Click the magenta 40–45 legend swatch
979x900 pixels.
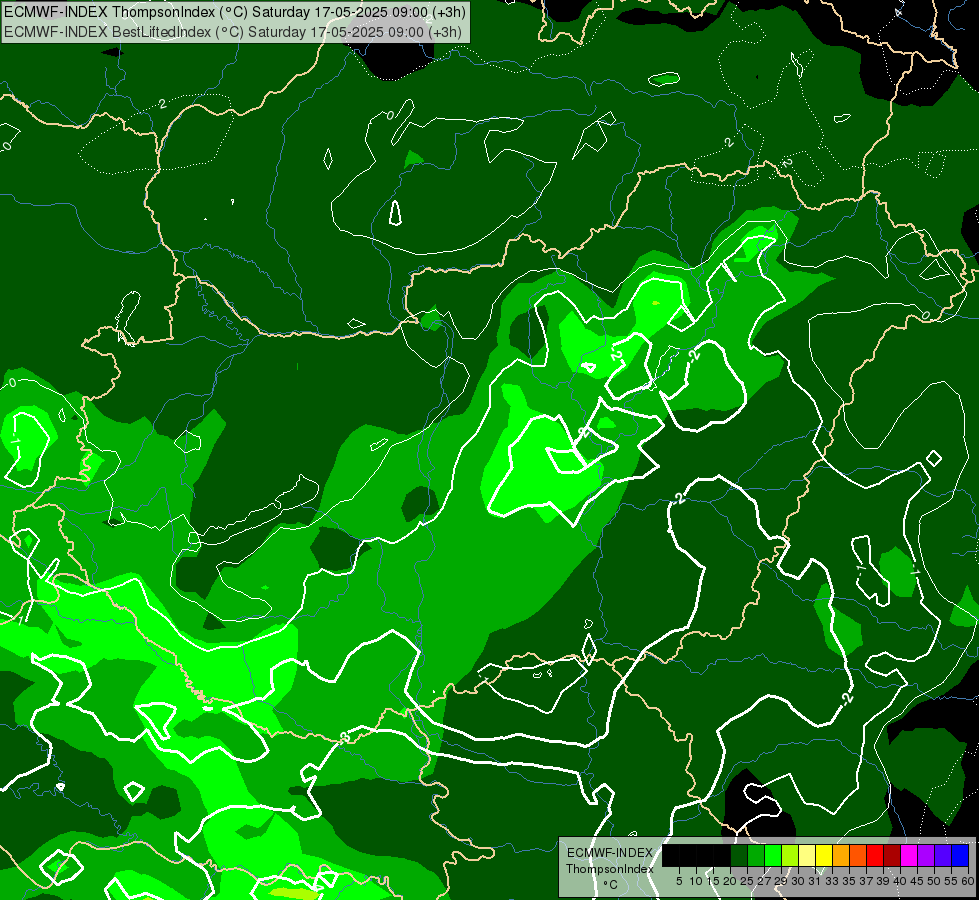910,855
